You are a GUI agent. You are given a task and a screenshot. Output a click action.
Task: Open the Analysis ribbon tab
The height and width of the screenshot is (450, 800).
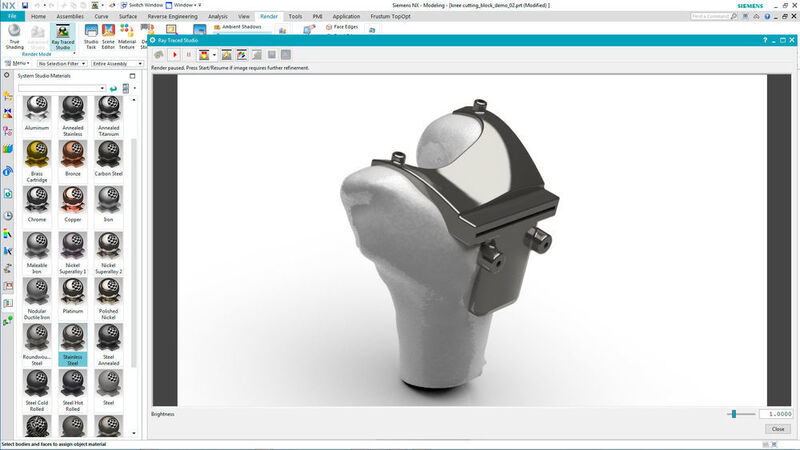(x=218, y=16)
